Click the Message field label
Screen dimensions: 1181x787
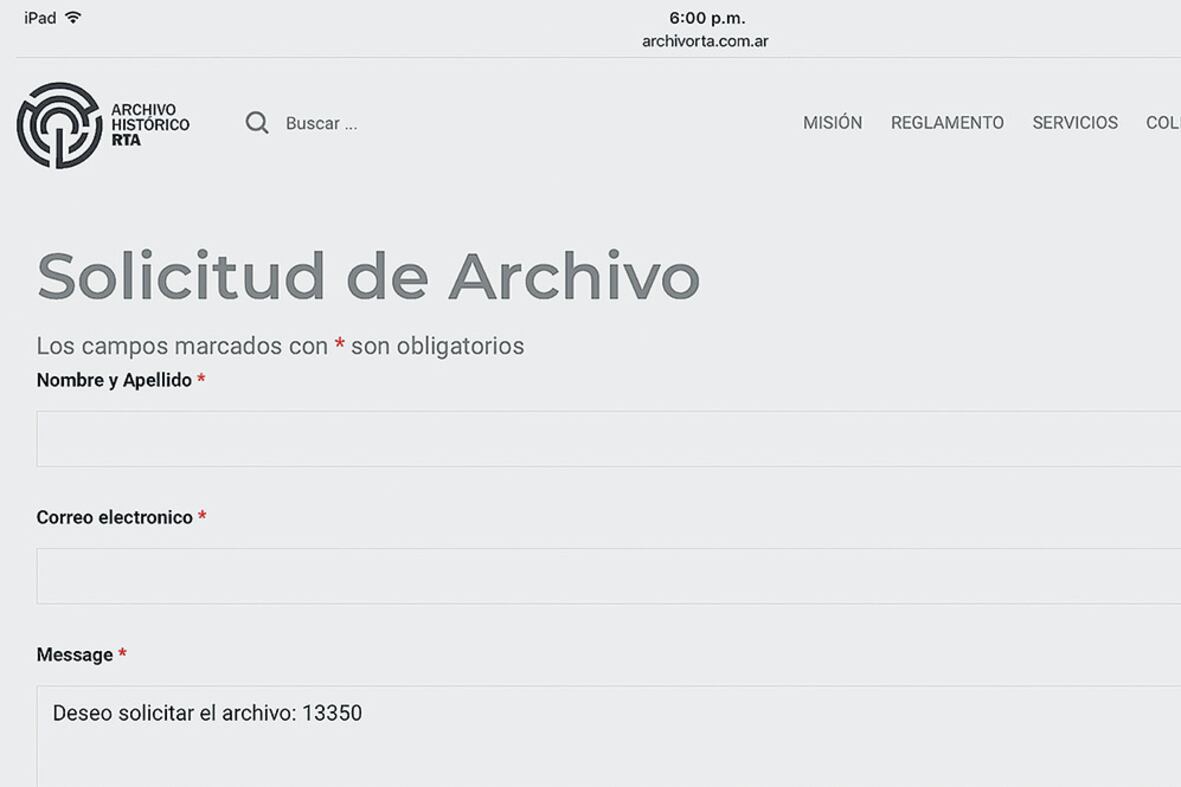click(74, 655)
